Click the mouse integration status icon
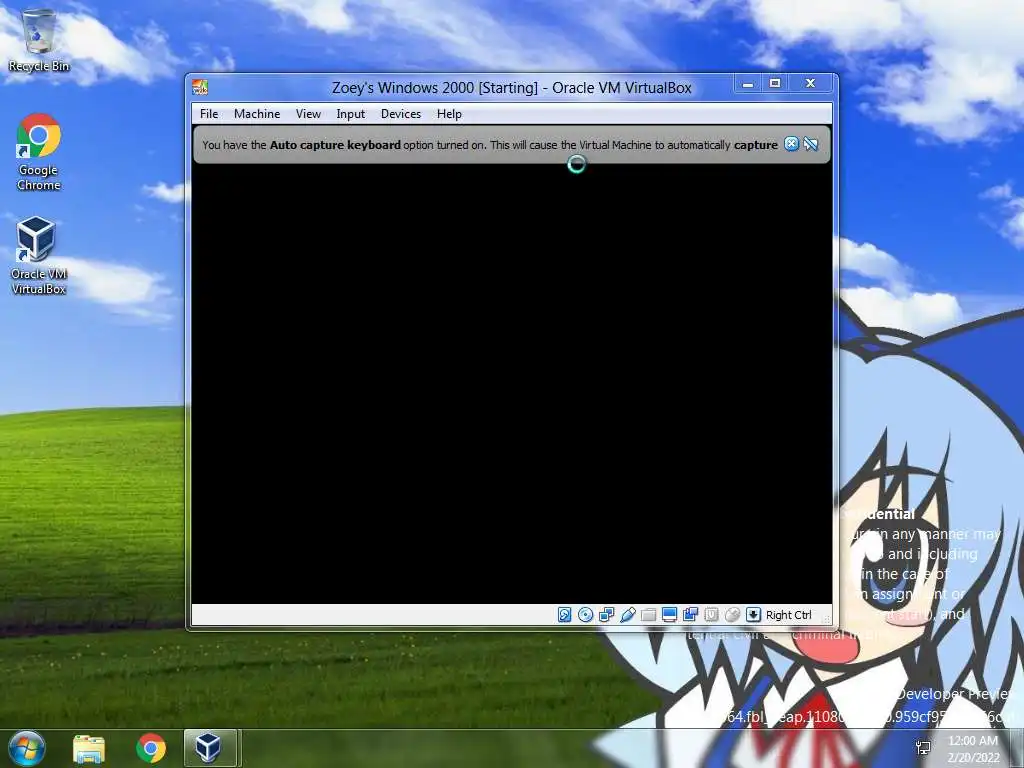 732,615
